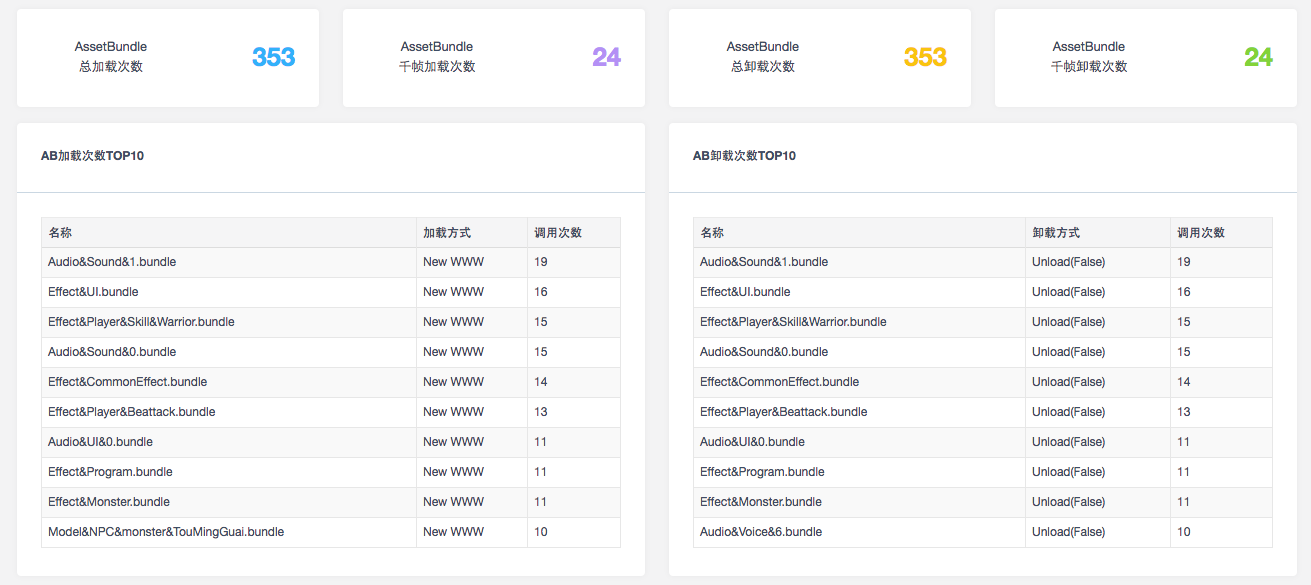Select Effect&Player&Skill&Warrior.bundle entry
The width and height of the screenshot is (1311, 585).
click(141, 321)
